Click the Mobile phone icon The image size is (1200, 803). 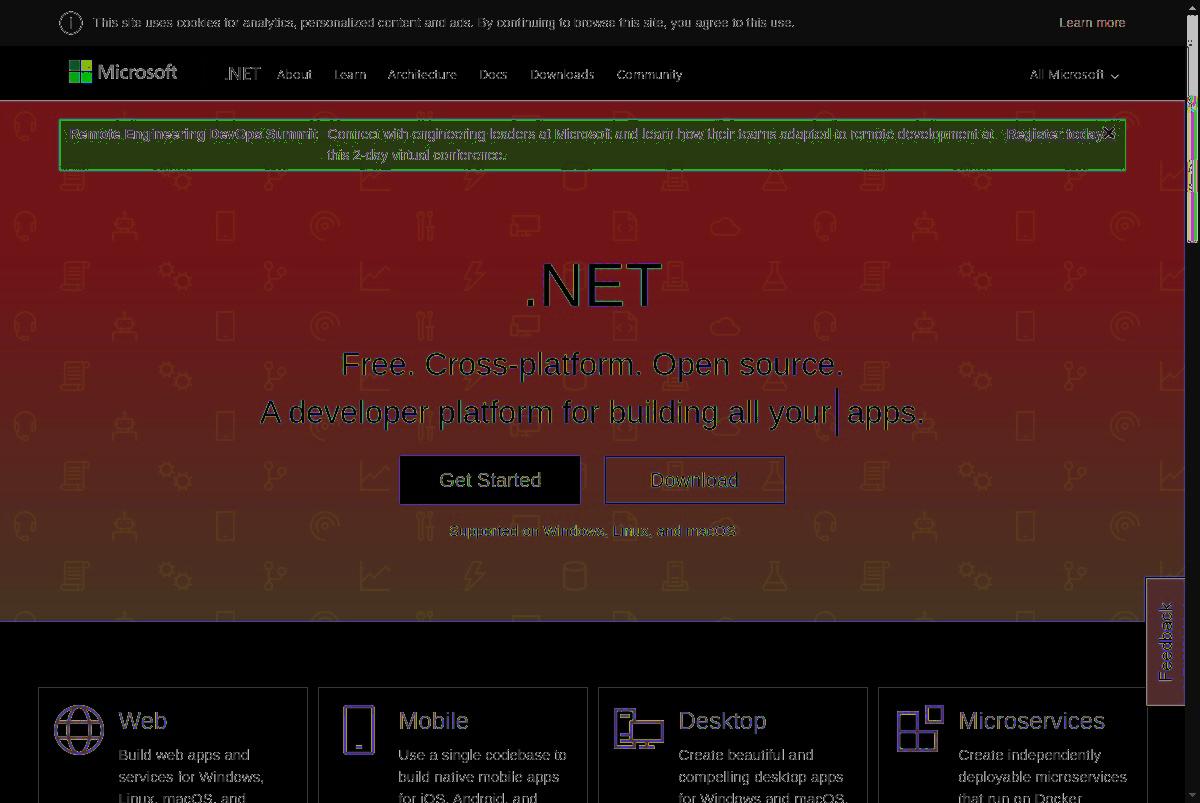click(358, 729)
